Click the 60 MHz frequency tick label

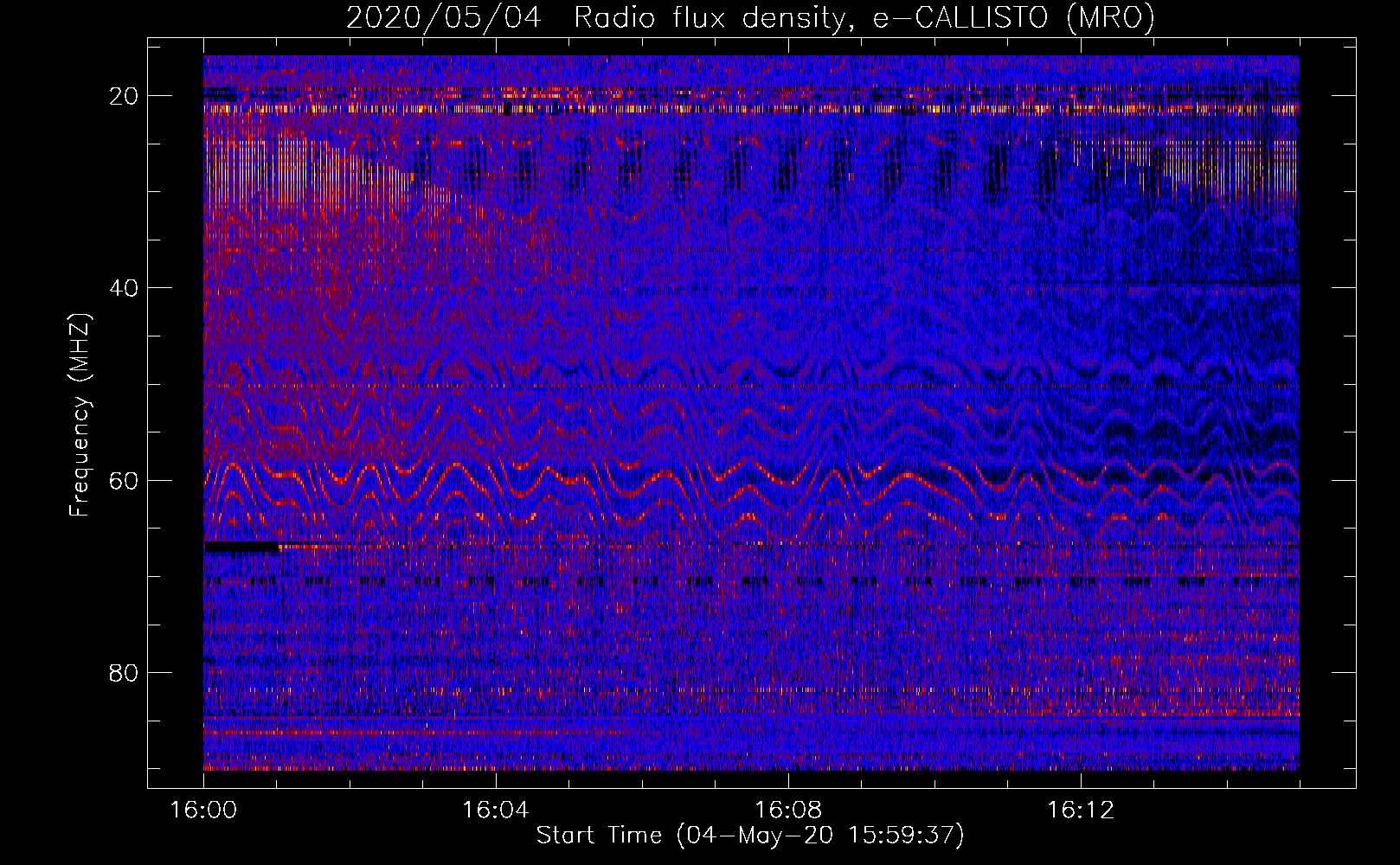(125, 480)
